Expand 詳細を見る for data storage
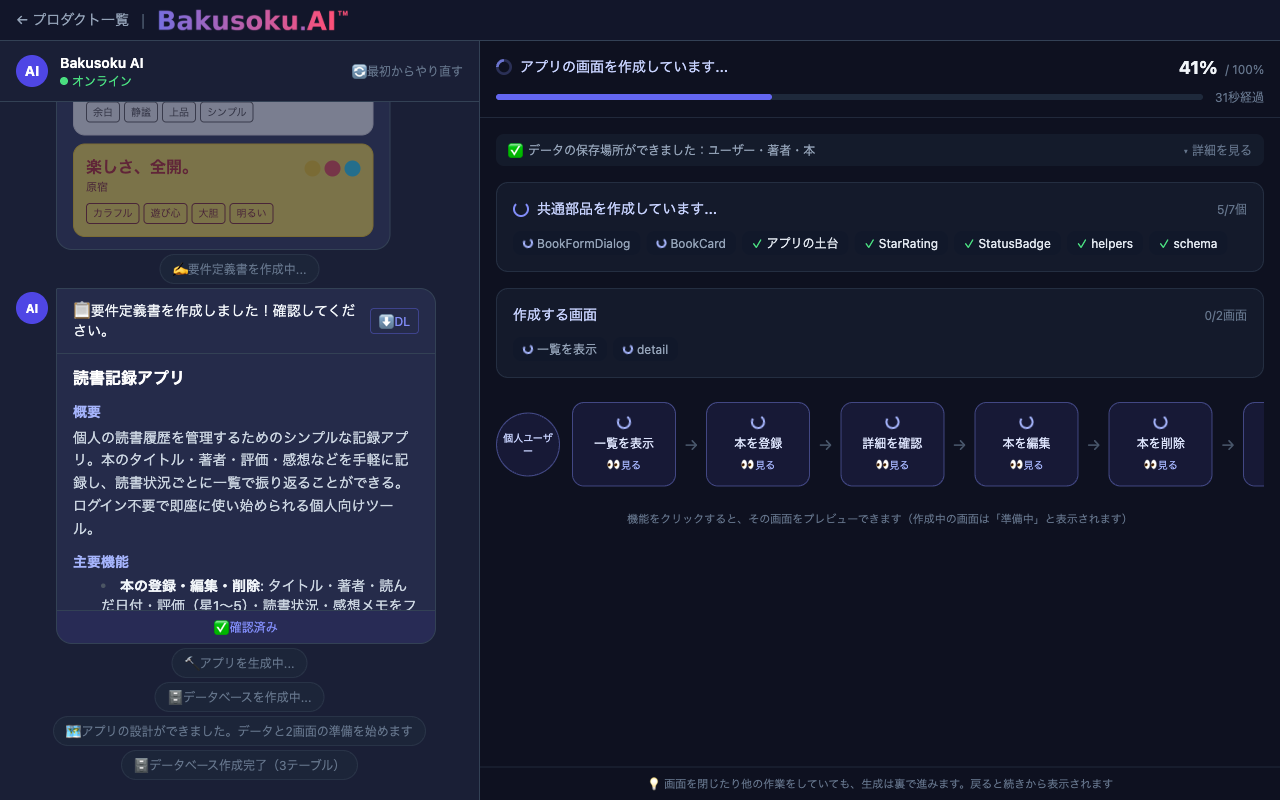1280x800 pixels. coord(1217,150)
